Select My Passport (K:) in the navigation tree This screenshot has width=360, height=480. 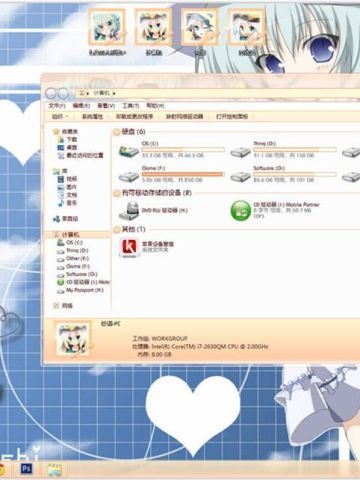coord(81,290)
